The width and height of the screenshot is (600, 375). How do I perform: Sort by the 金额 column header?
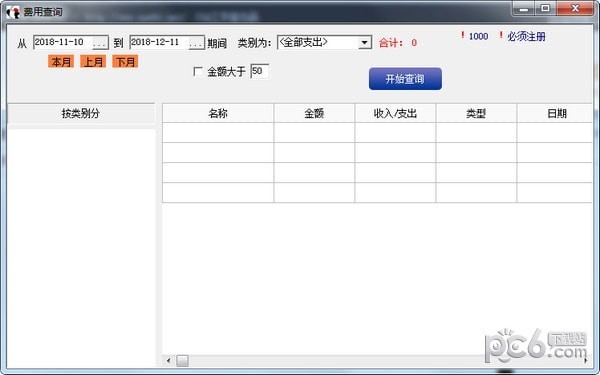(314, 113)
